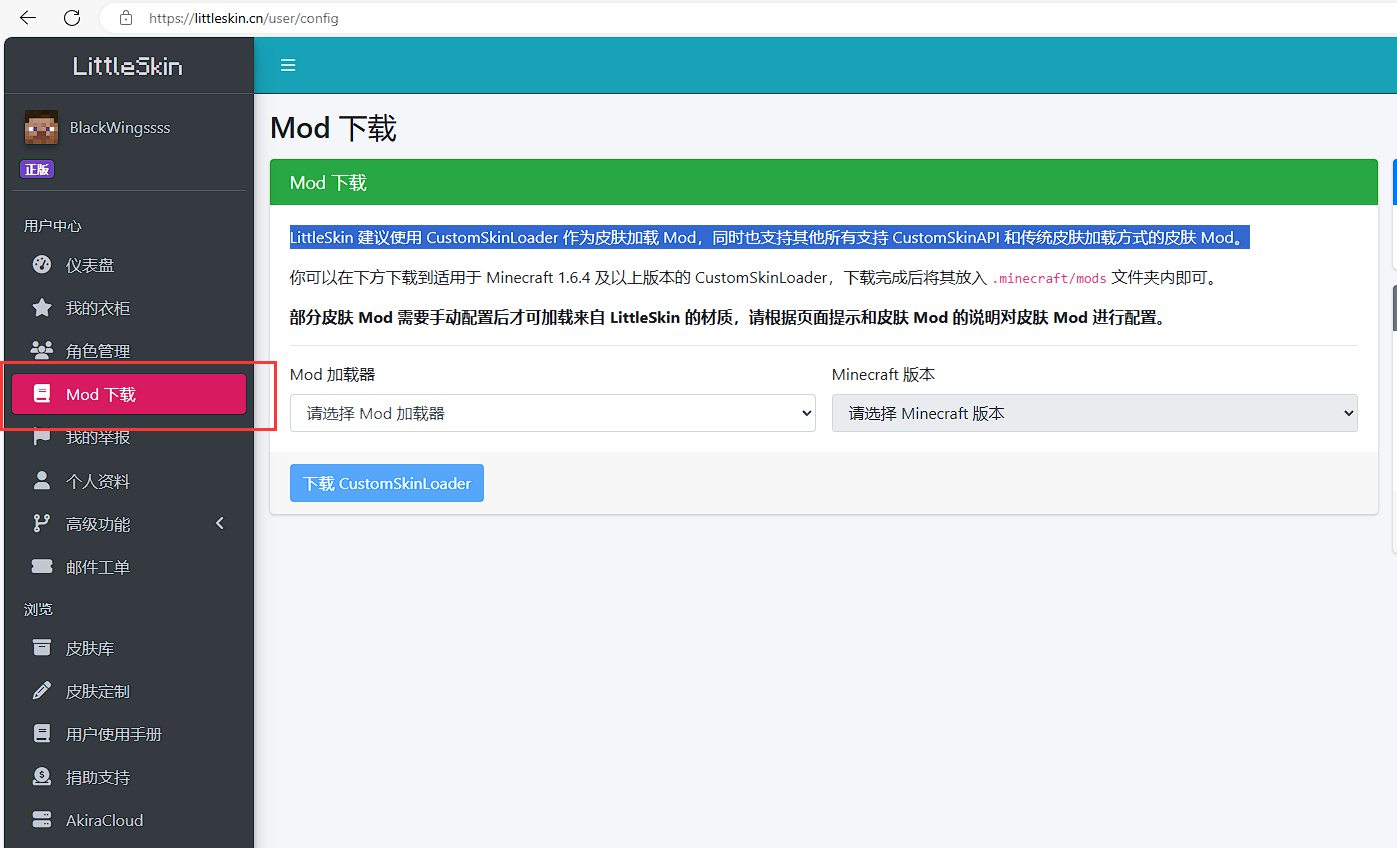Viewport: 1397px width, 848px height.
Task: Open the Mod 加载器 dropdown
Action: [552, 413]
